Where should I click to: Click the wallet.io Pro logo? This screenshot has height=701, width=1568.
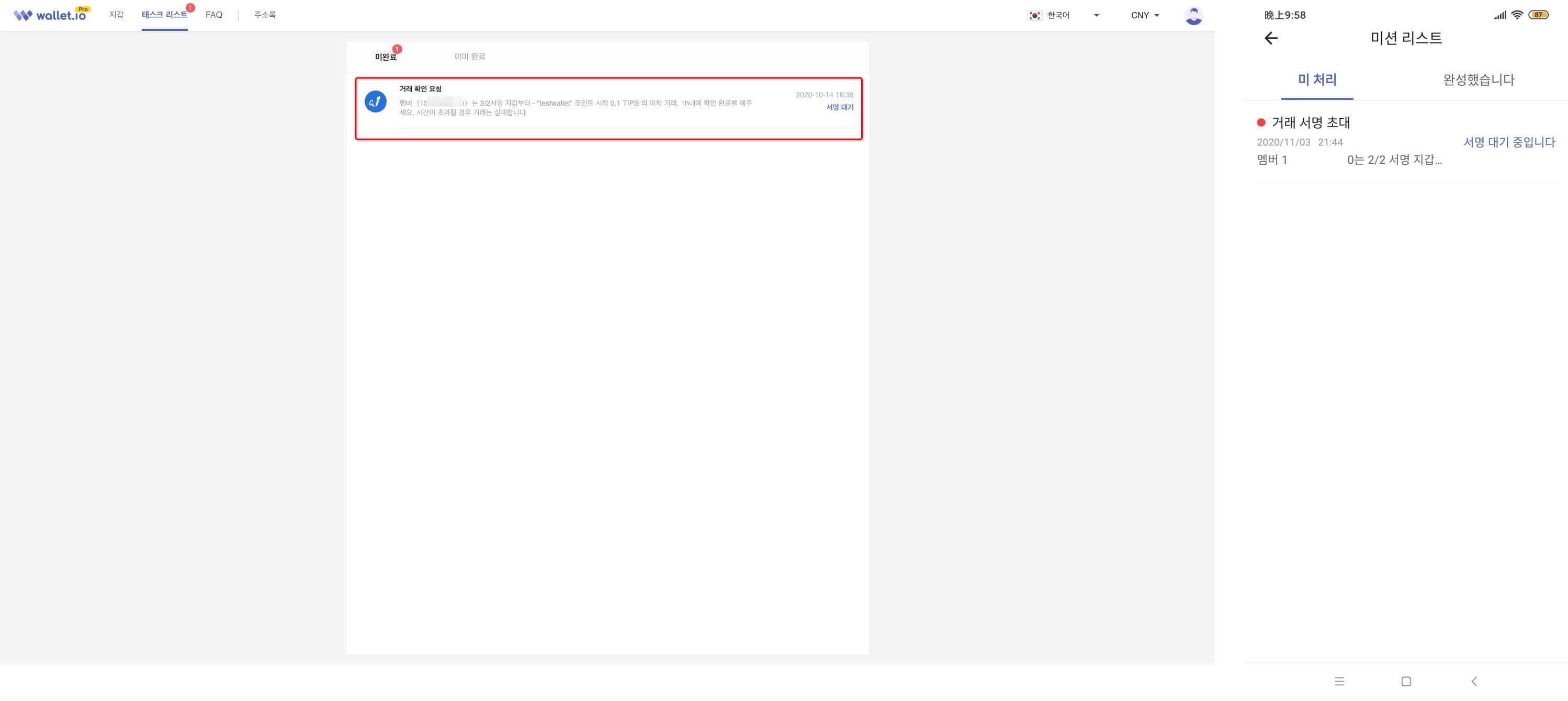click(x=51, y=15)
